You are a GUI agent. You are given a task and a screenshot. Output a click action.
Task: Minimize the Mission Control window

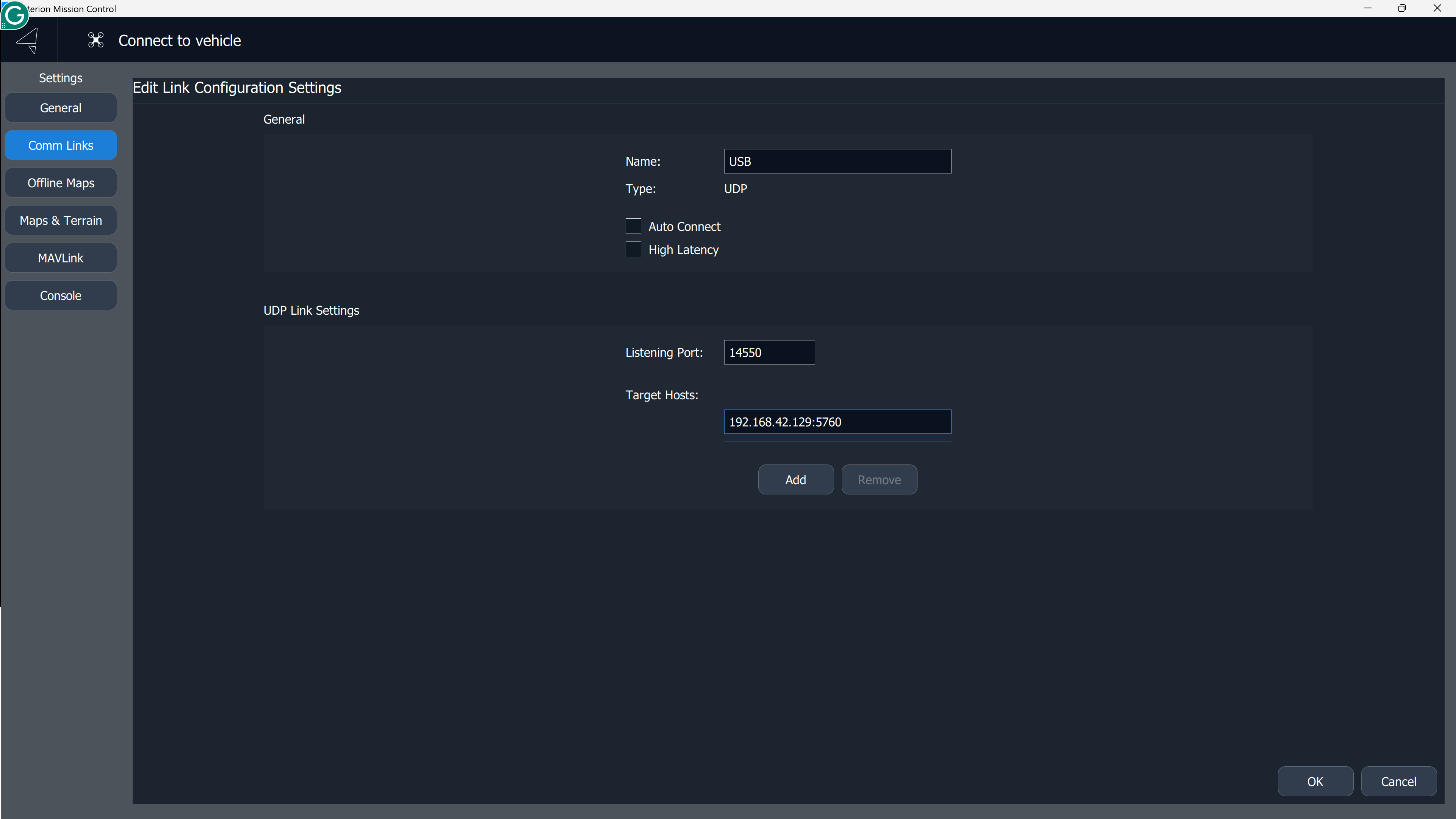(1367, 8)
